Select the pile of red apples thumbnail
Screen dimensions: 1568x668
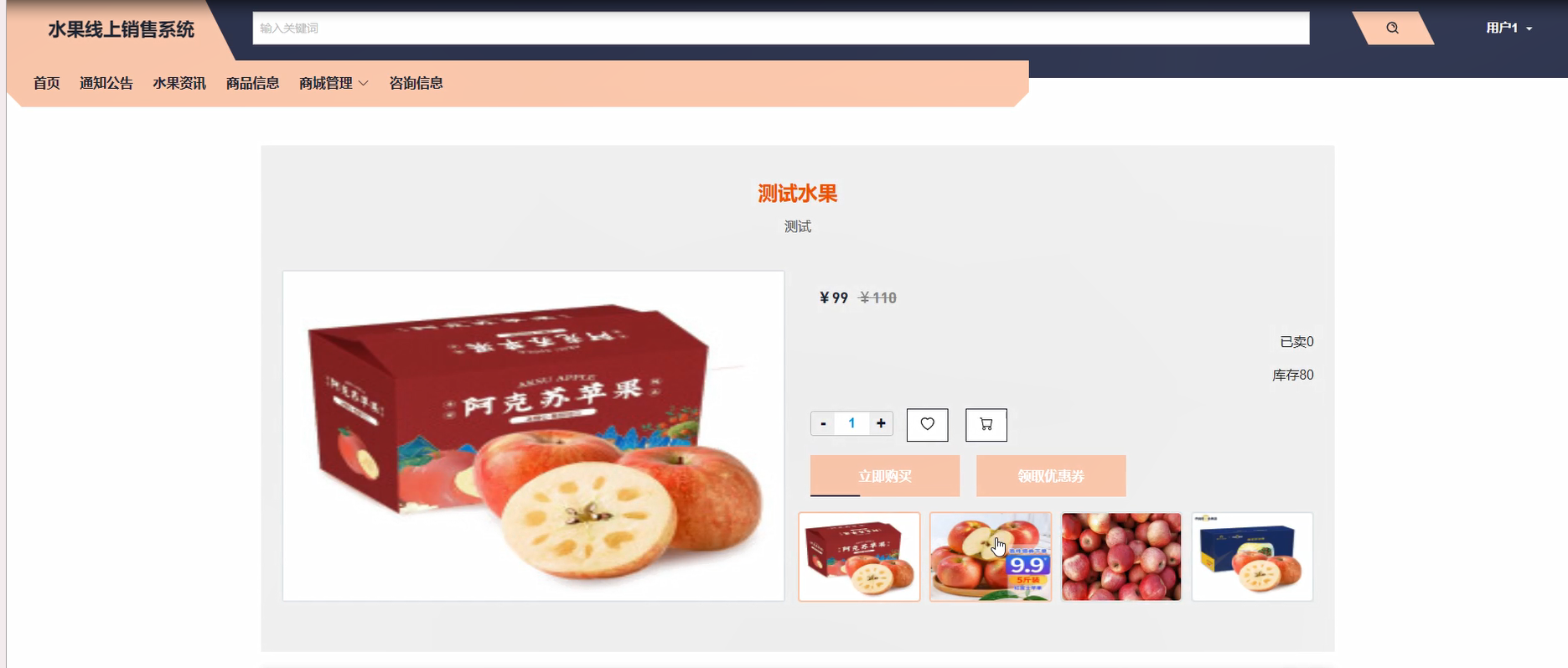click(1121, 557)
